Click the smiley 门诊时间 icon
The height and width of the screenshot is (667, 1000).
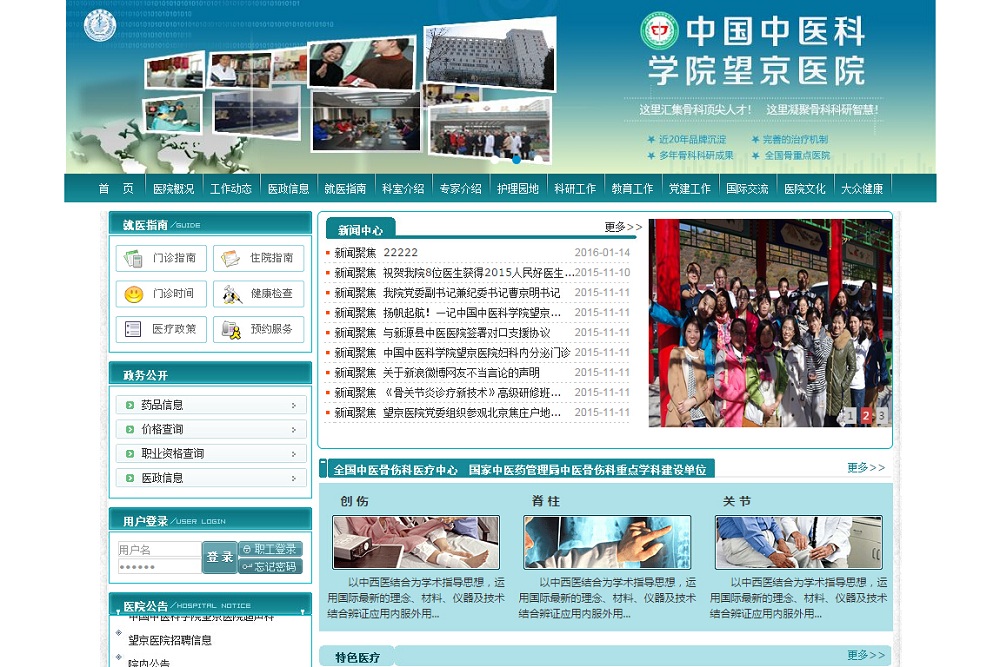click(133, 294)
